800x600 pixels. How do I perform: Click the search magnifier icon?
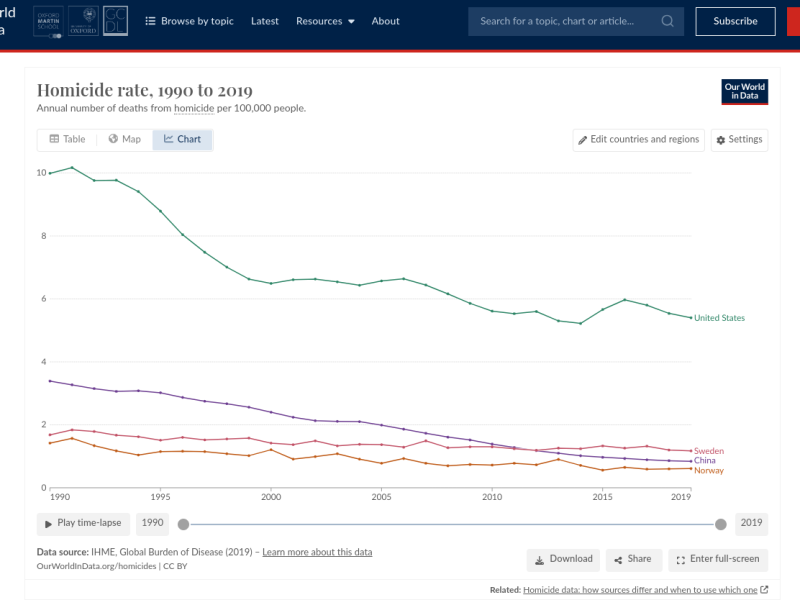[667, 21]
